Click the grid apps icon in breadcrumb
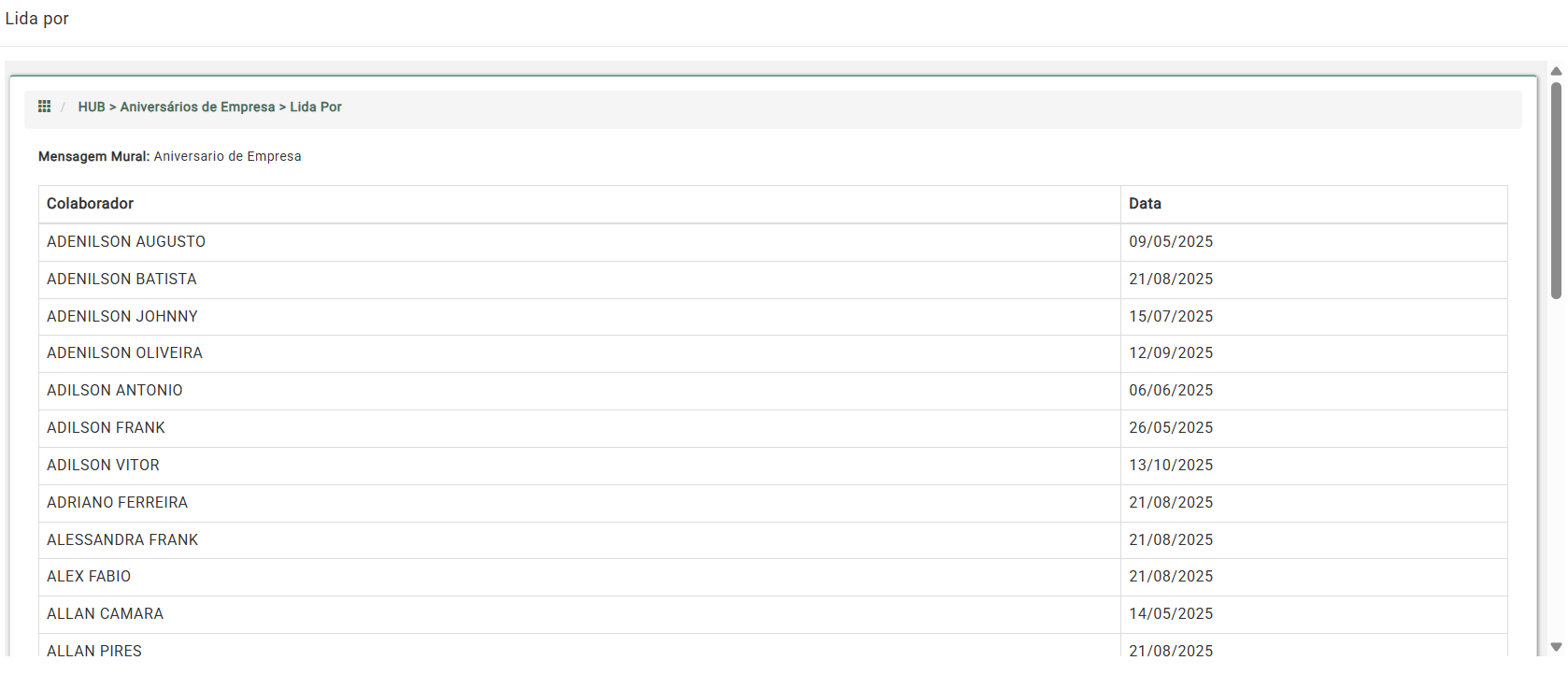This screenshot has width=1568, height=675. point(44,107)
